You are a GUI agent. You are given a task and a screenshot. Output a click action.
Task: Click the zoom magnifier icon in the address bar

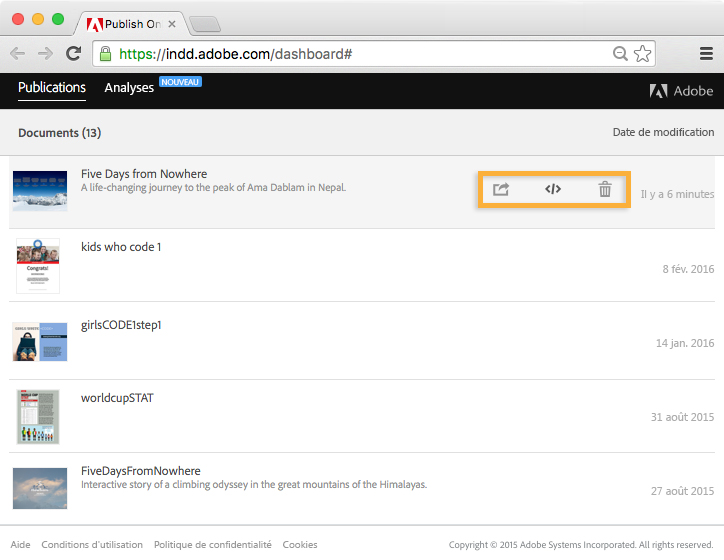pos(621,54)
